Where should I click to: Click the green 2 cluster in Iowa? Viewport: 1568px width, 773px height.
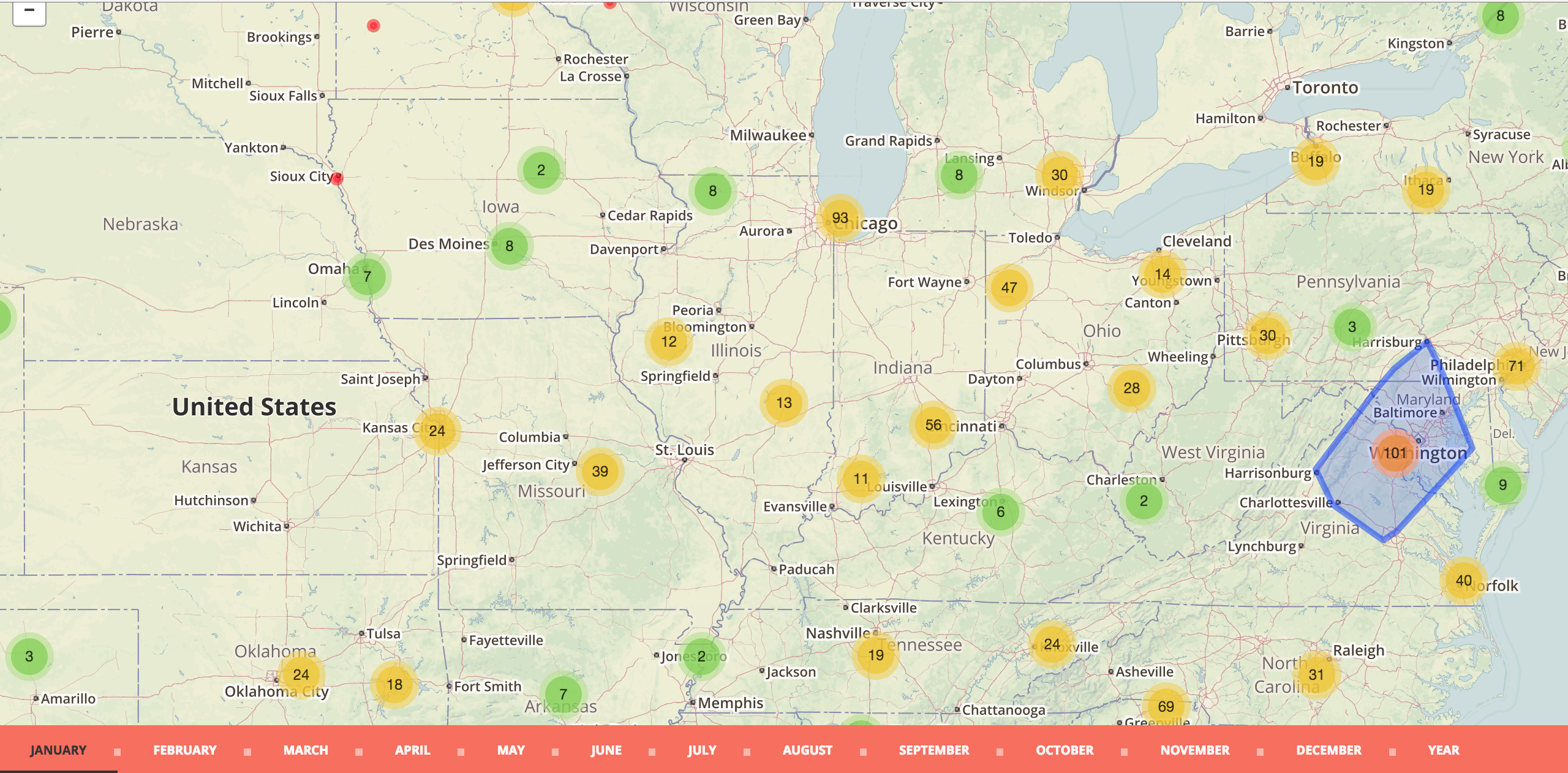[541, 170]
